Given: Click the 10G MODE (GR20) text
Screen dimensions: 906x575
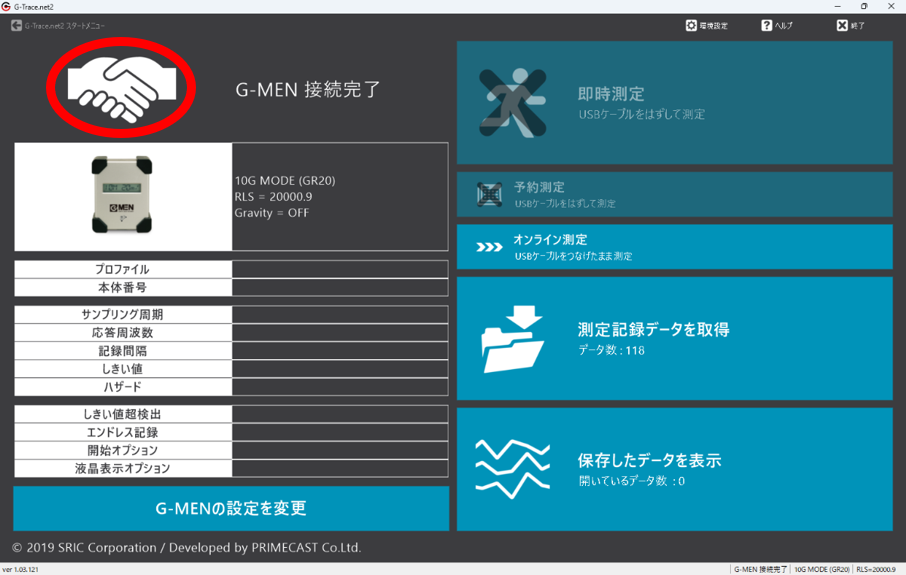Looking at the screenshot, I should coord(285,180).
